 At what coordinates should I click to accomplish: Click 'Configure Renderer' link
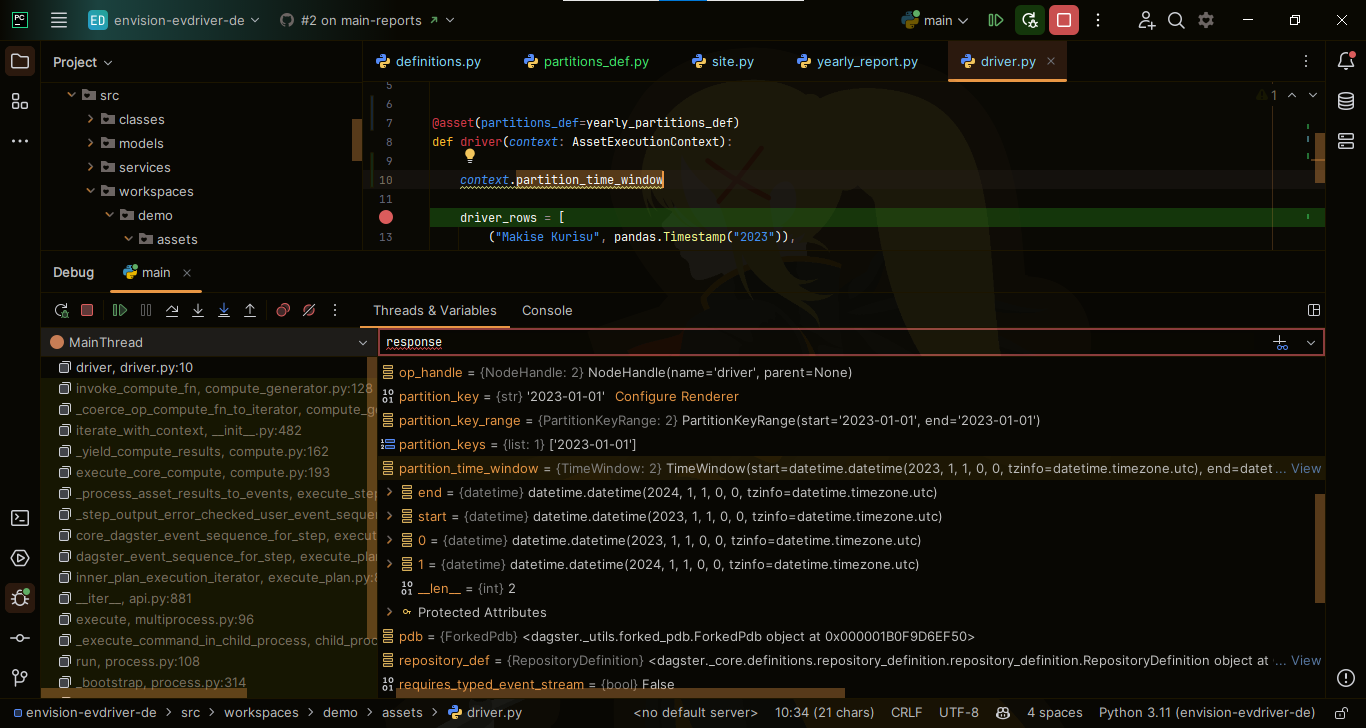677,396
